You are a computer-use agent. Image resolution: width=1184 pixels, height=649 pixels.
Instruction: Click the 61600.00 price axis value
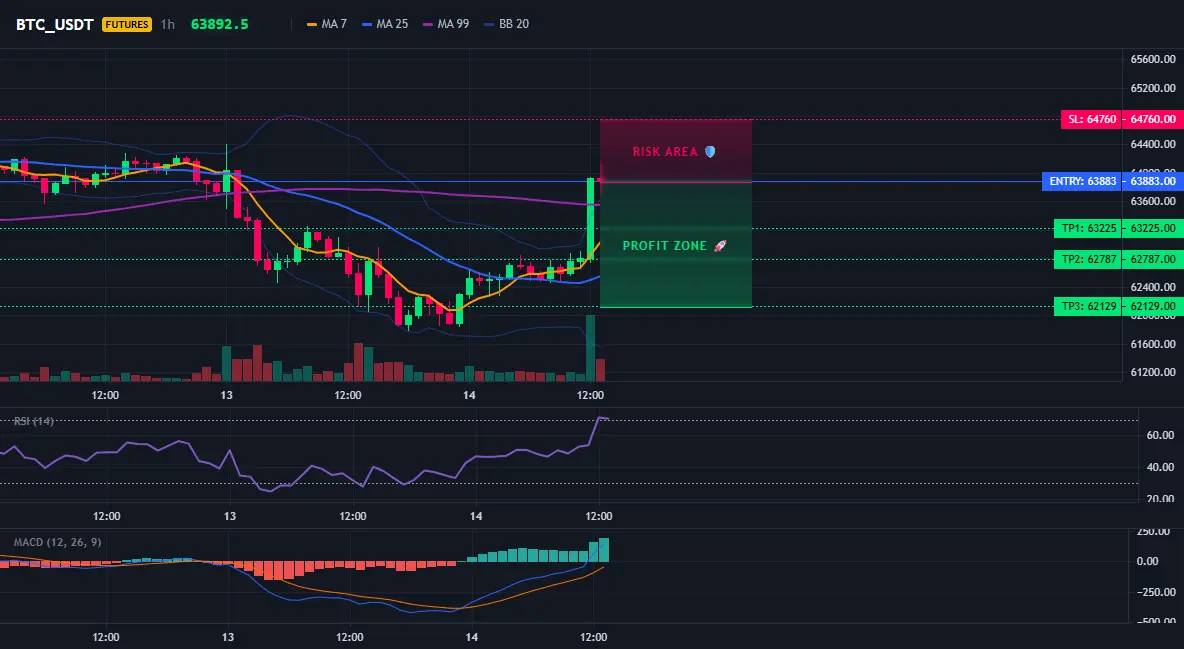(1153, 344)
